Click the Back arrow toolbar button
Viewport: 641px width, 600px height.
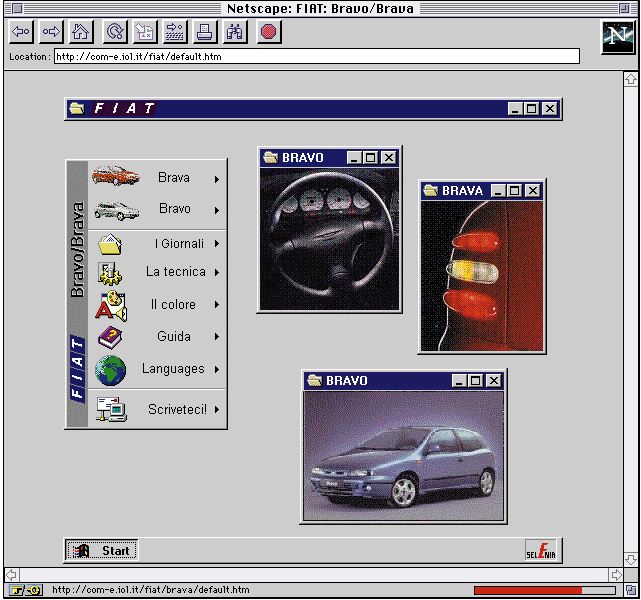[x=21, y=32]
